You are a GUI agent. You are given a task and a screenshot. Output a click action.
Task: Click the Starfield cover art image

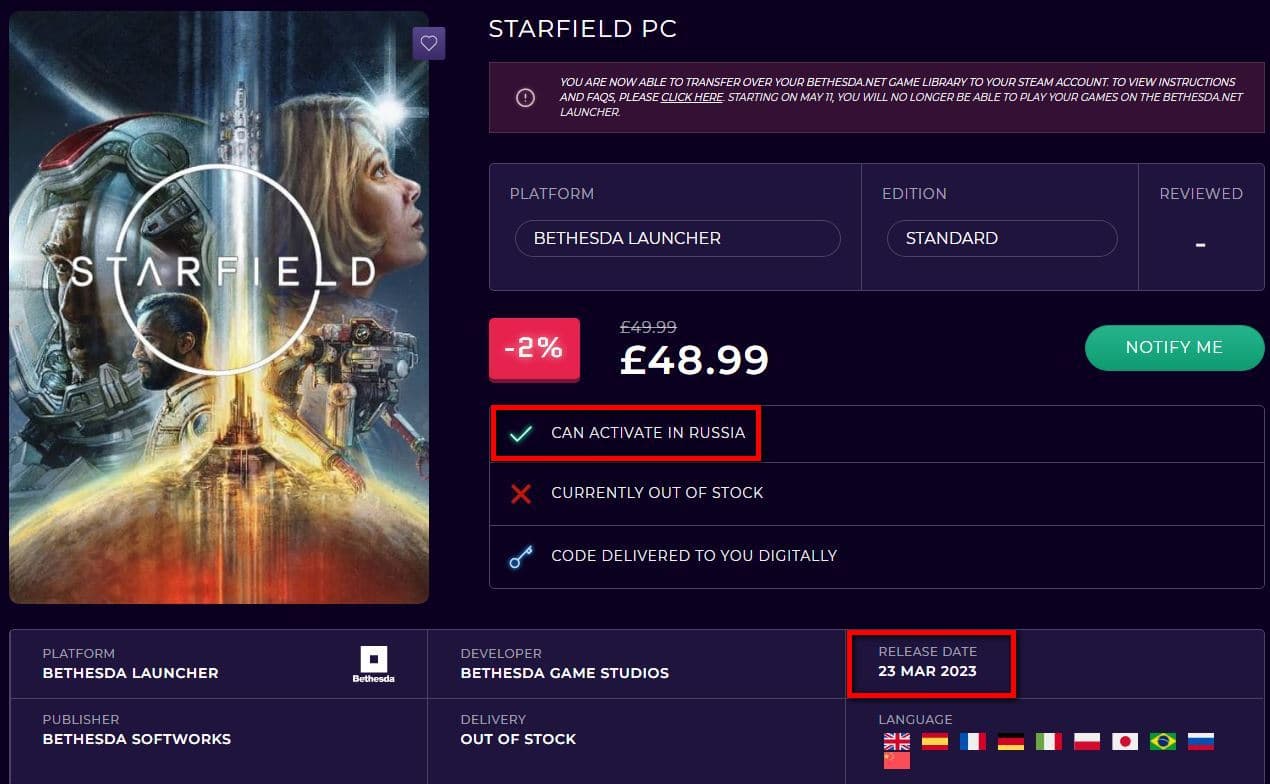pos(219,307)
